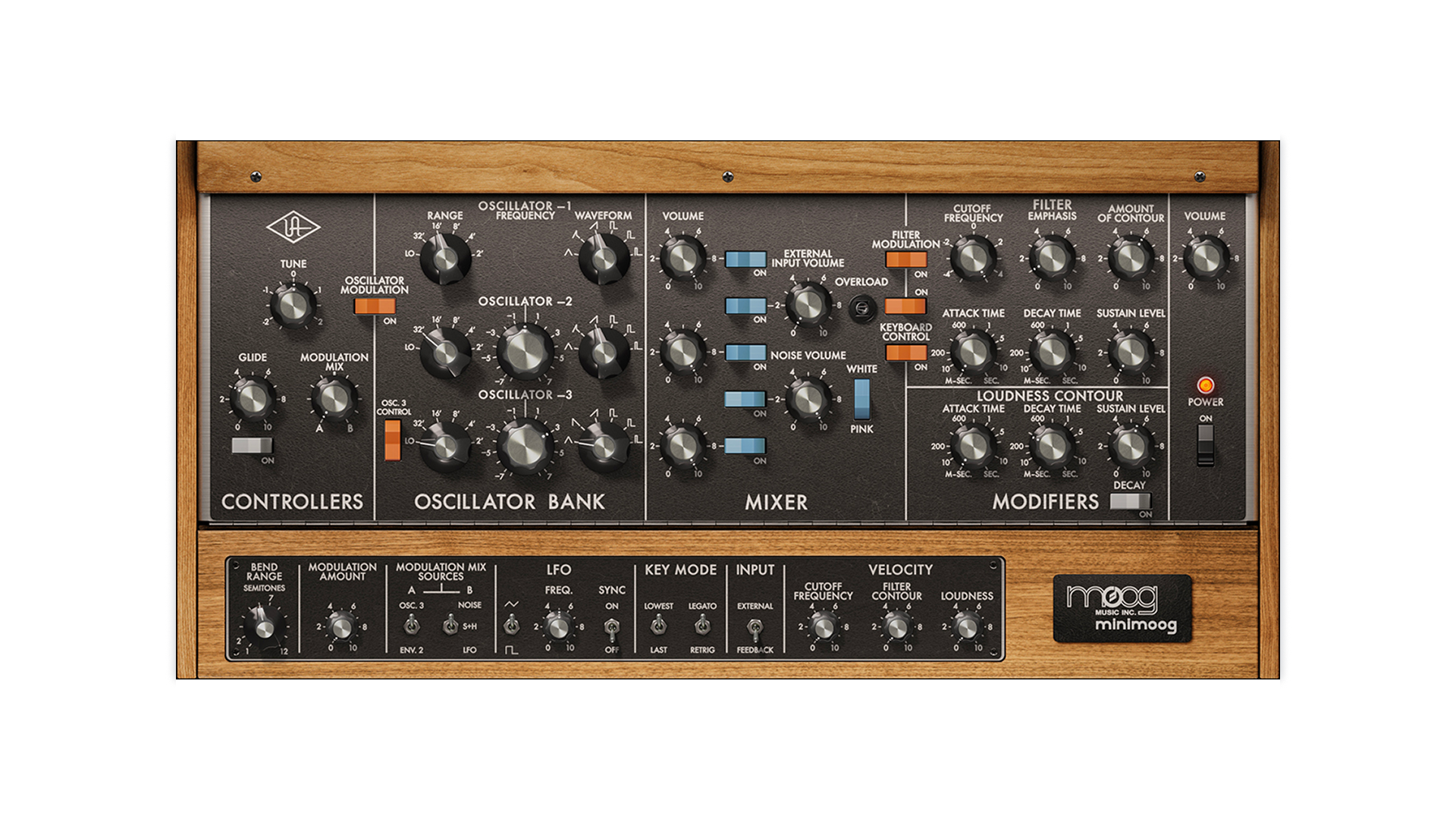Click the red Power indicator light

1204,385
